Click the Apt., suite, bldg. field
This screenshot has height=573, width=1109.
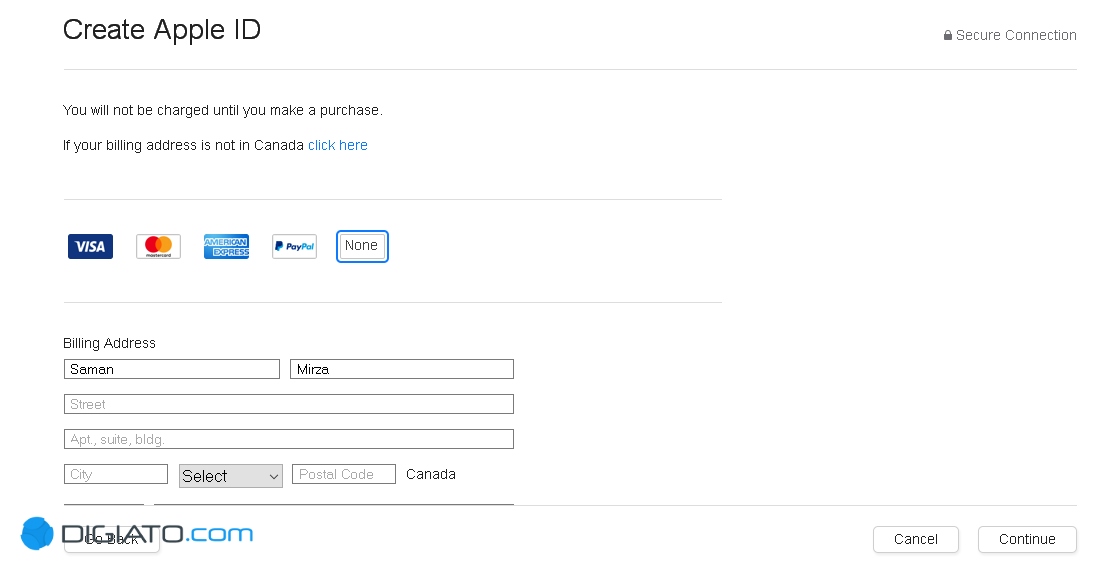coord(289,439)
